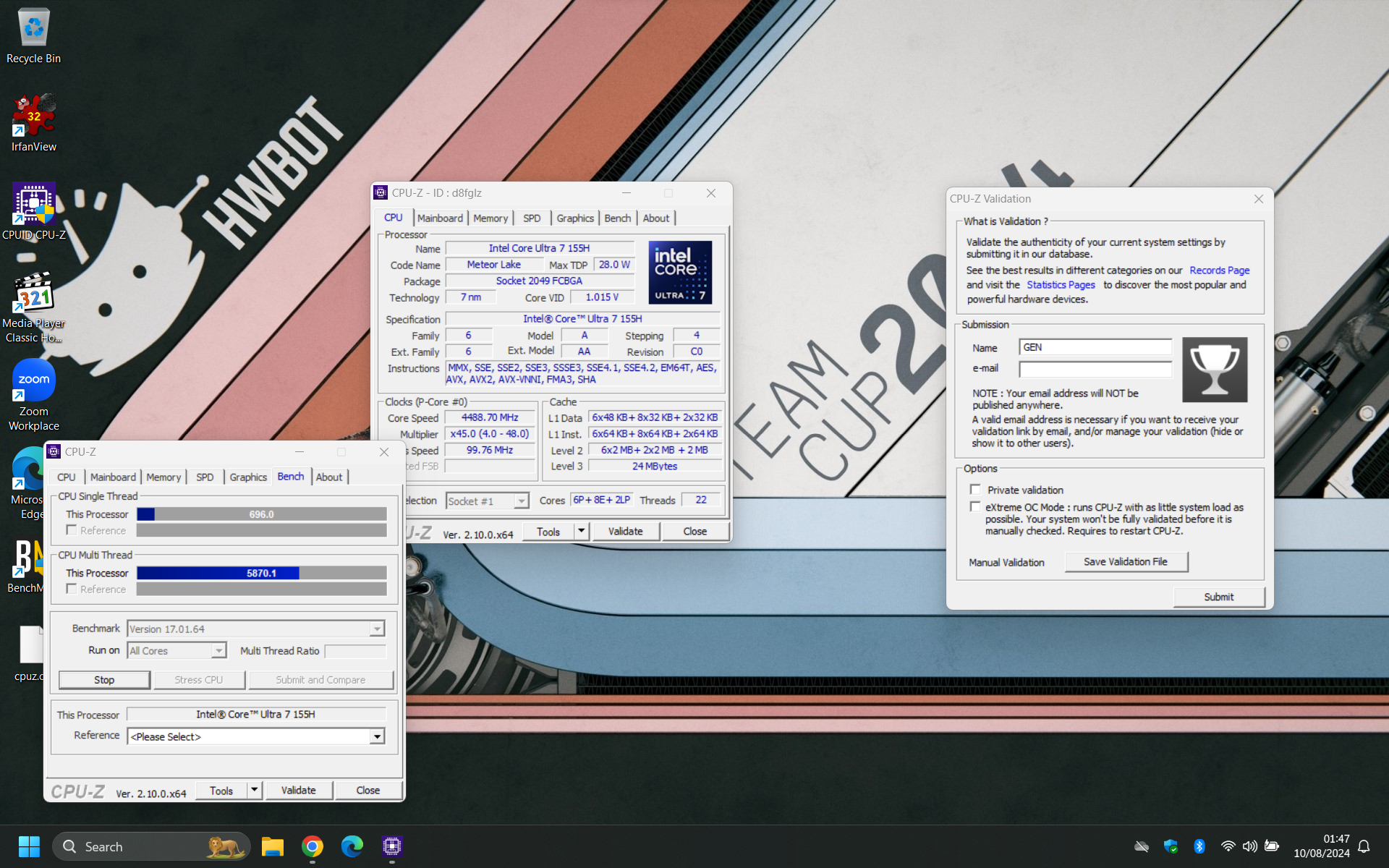Click the Multi Thread Ratio field

[x=355, y=651]
